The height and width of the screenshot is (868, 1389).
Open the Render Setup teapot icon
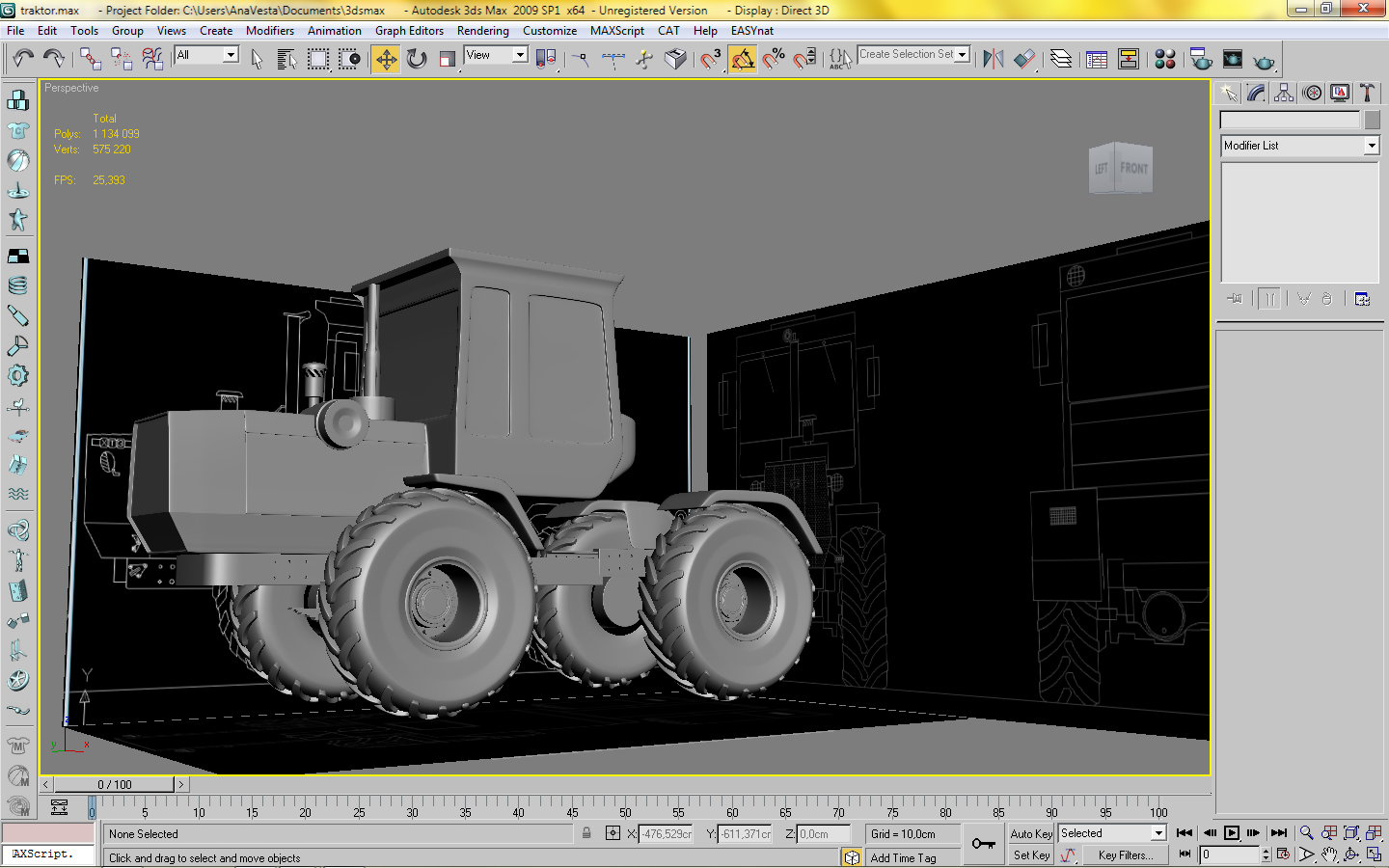click(x=1201, y=60)
